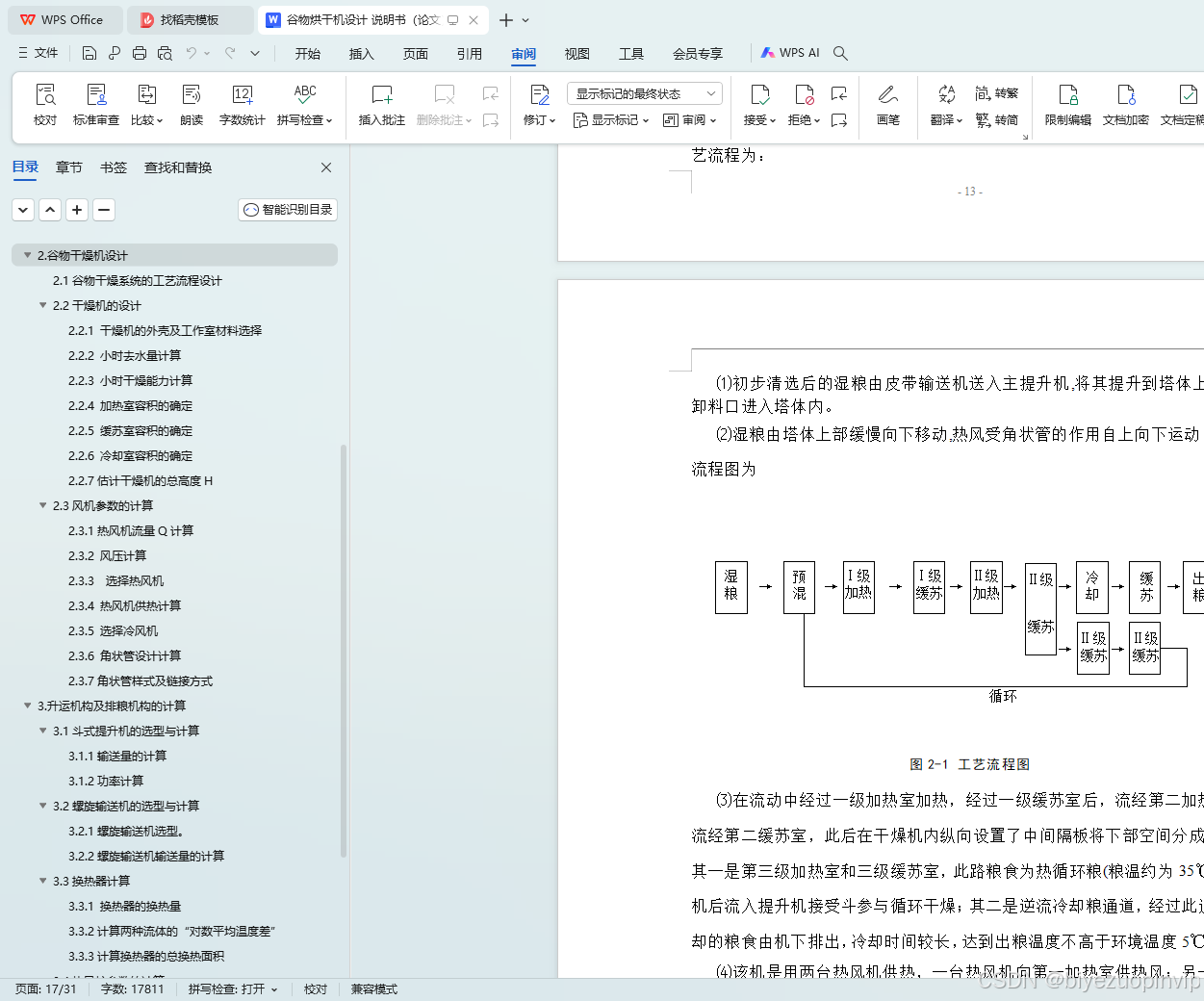The image size is (1204, 1001).
Task: Click the undo arrow icon
Action: click(192, 53)
